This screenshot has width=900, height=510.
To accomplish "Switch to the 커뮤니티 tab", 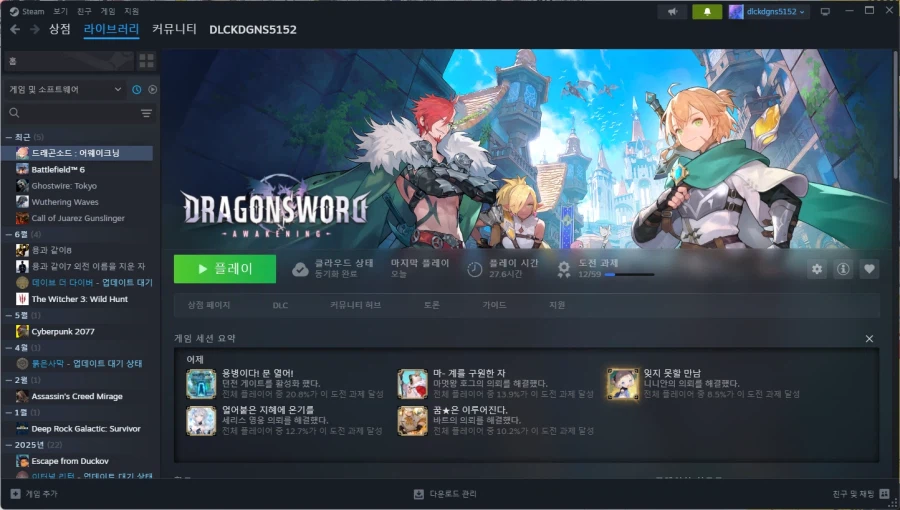I will pos(174,29).
